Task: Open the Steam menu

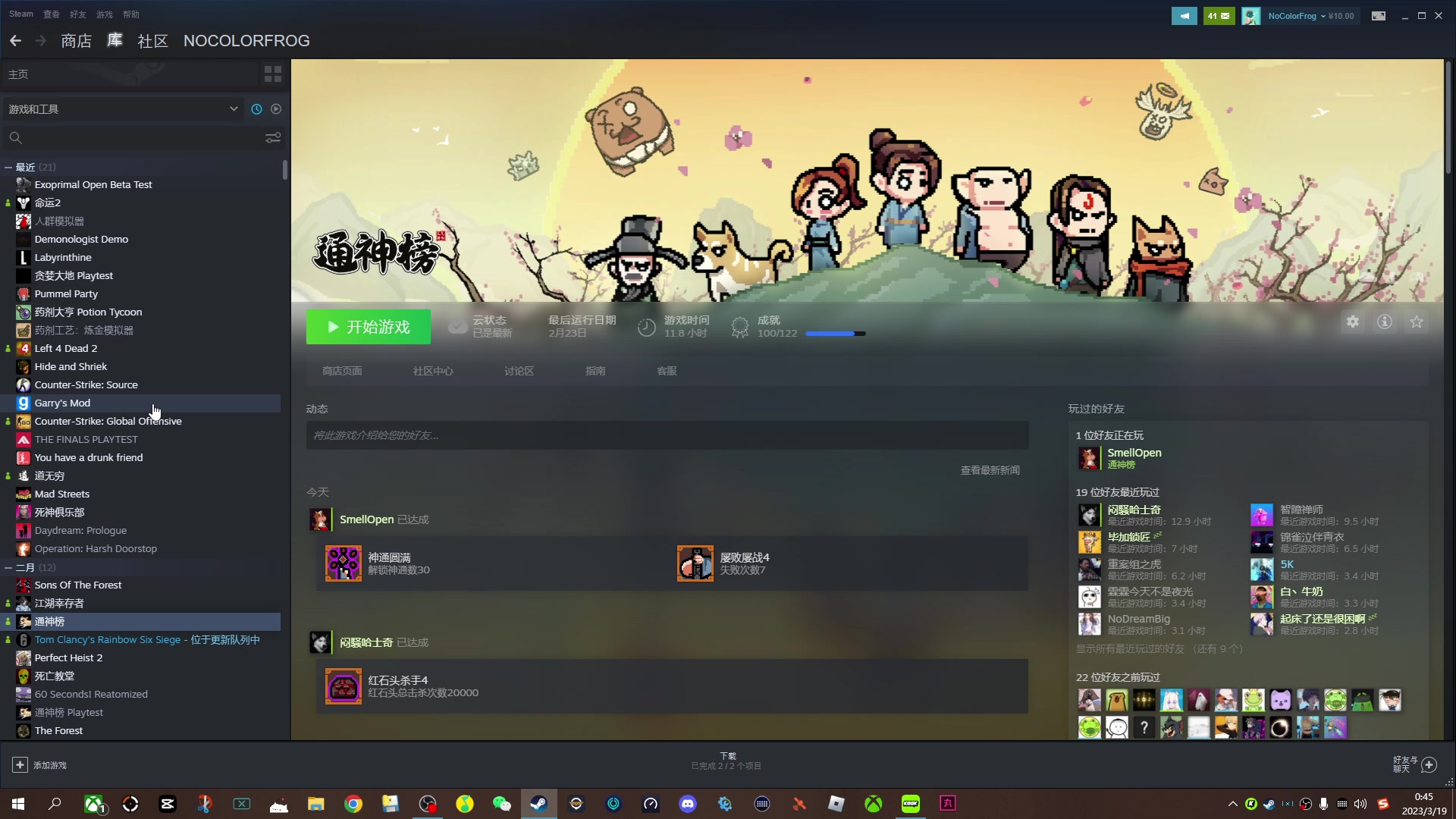Action: pyautogui.click(x=21, y=14)
